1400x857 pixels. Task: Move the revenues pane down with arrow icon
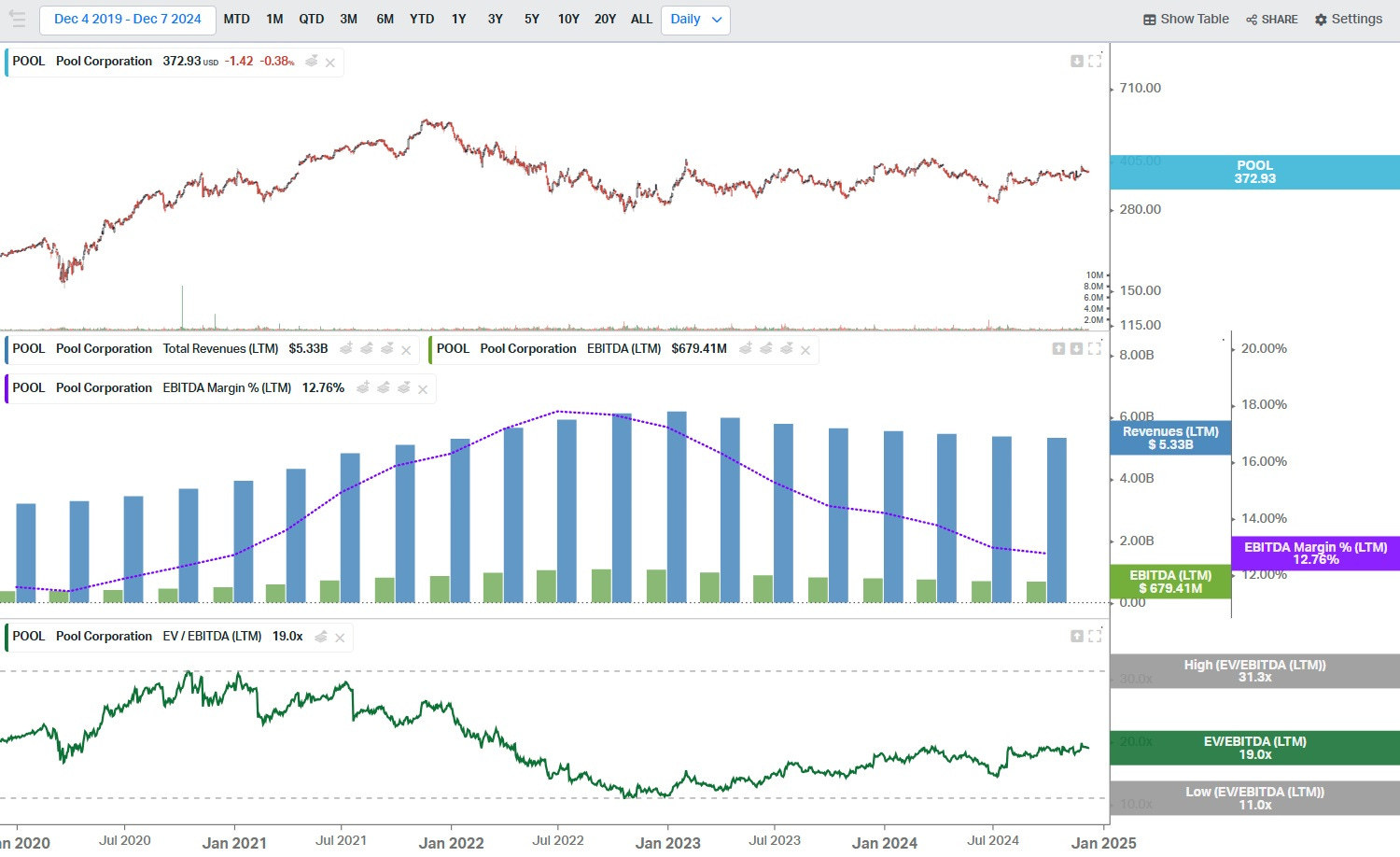point(1077,348)
